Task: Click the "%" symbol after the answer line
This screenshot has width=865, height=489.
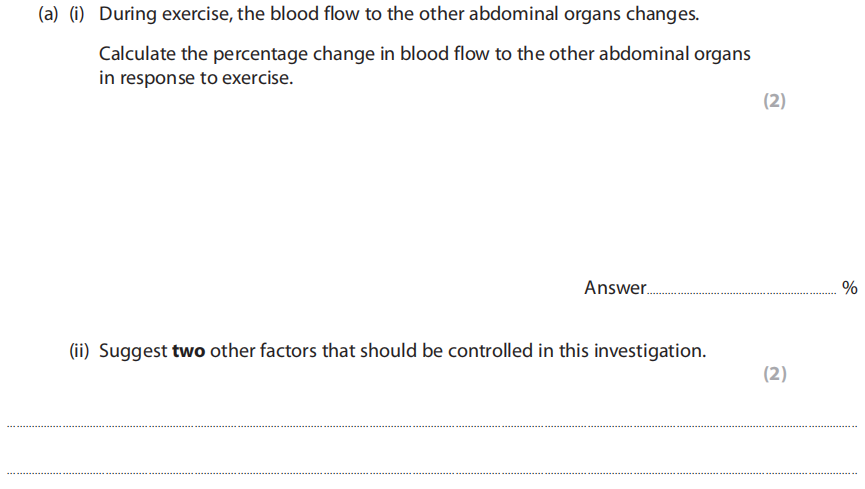Action: [x=849, y=288]
